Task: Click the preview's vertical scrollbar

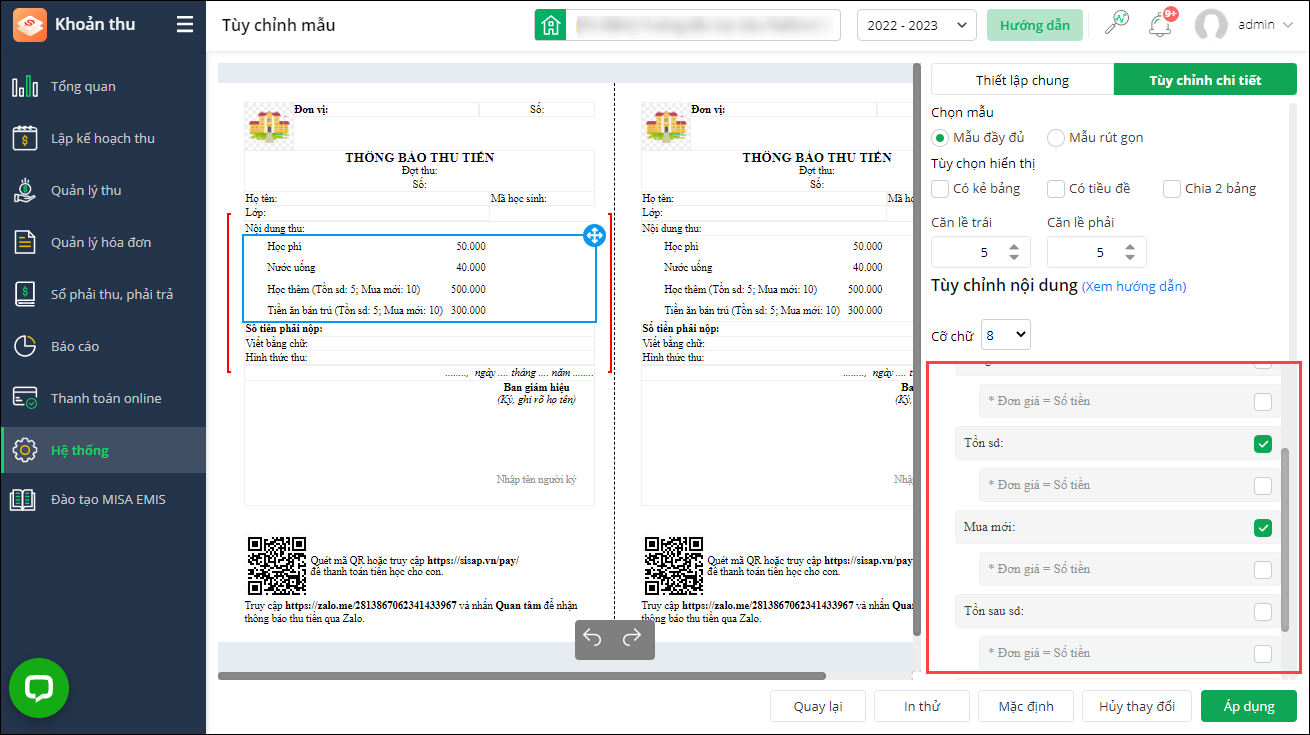Action: pos(916,350)
